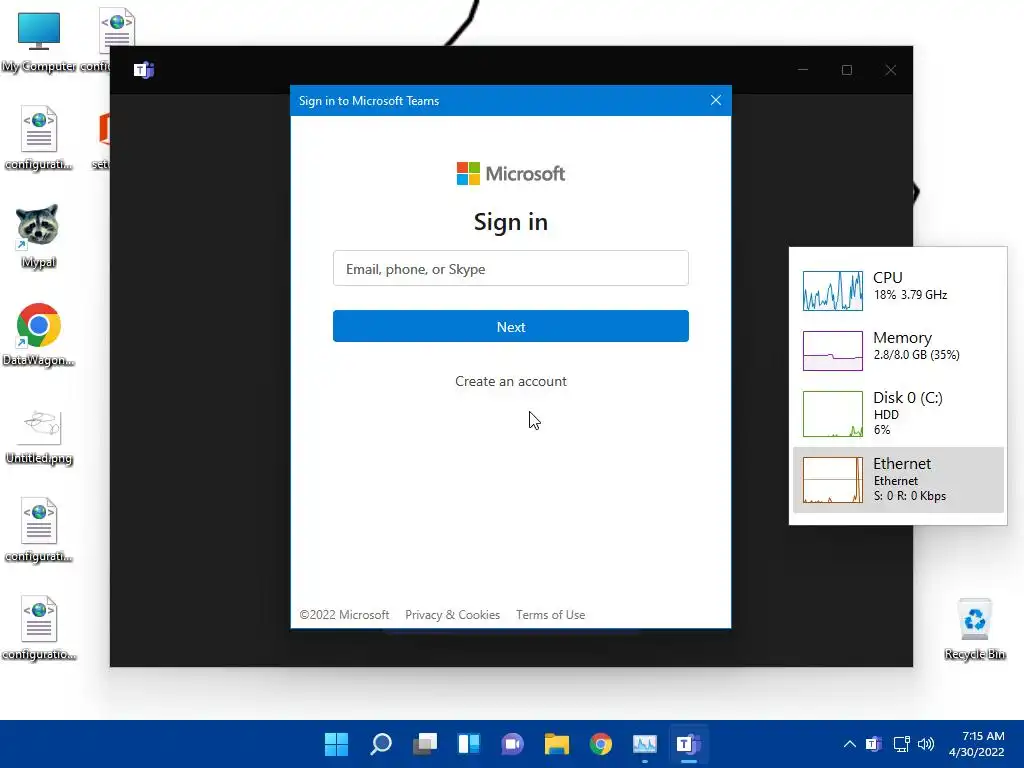Close the Sign in to Microsoft Teams dialog
The height and width of the screenshot is (768, 1024).
coord(716,101)
